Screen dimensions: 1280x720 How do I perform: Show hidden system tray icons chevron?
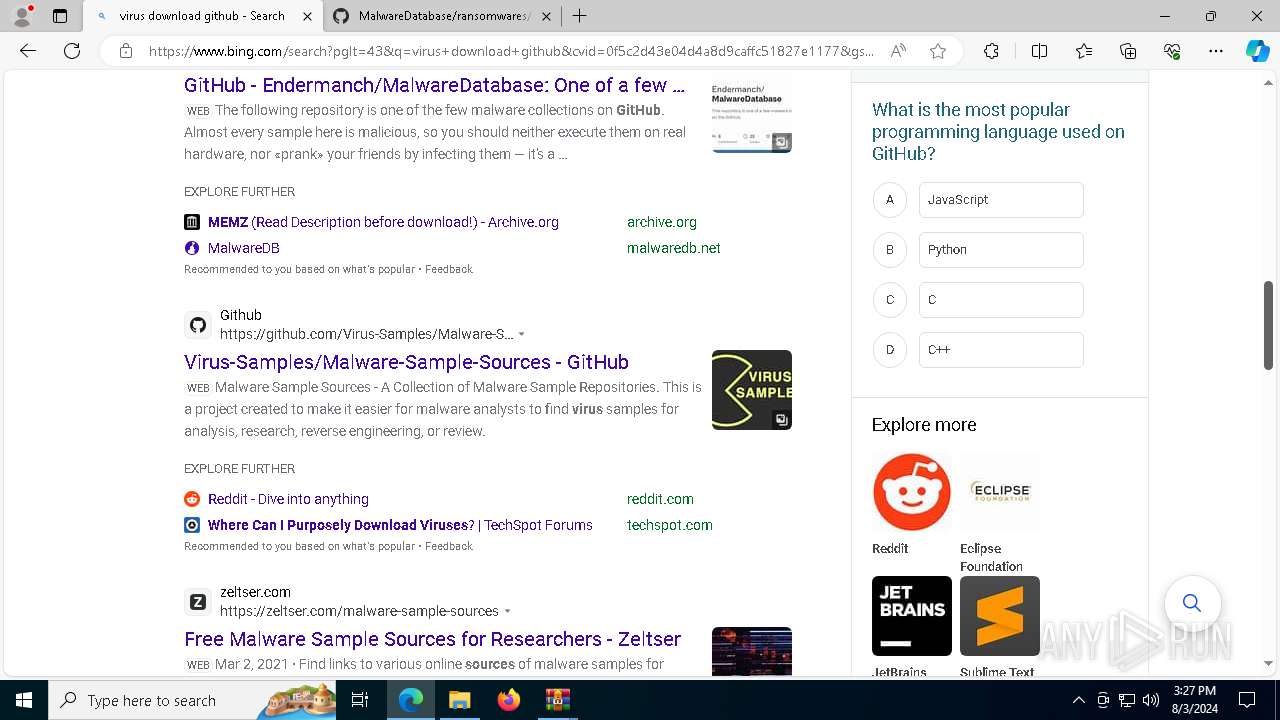tap(1078, 700)
